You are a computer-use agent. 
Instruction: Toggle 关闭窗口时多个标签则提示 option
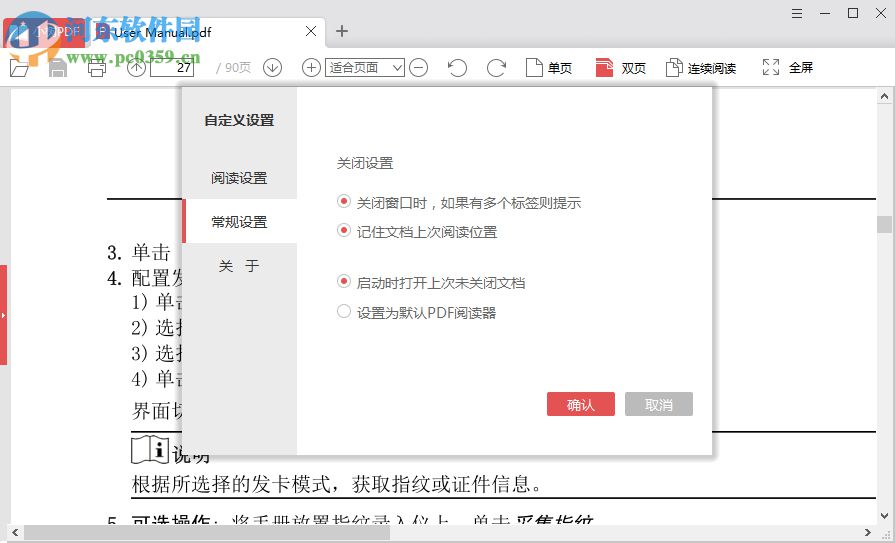click(344, 202)
